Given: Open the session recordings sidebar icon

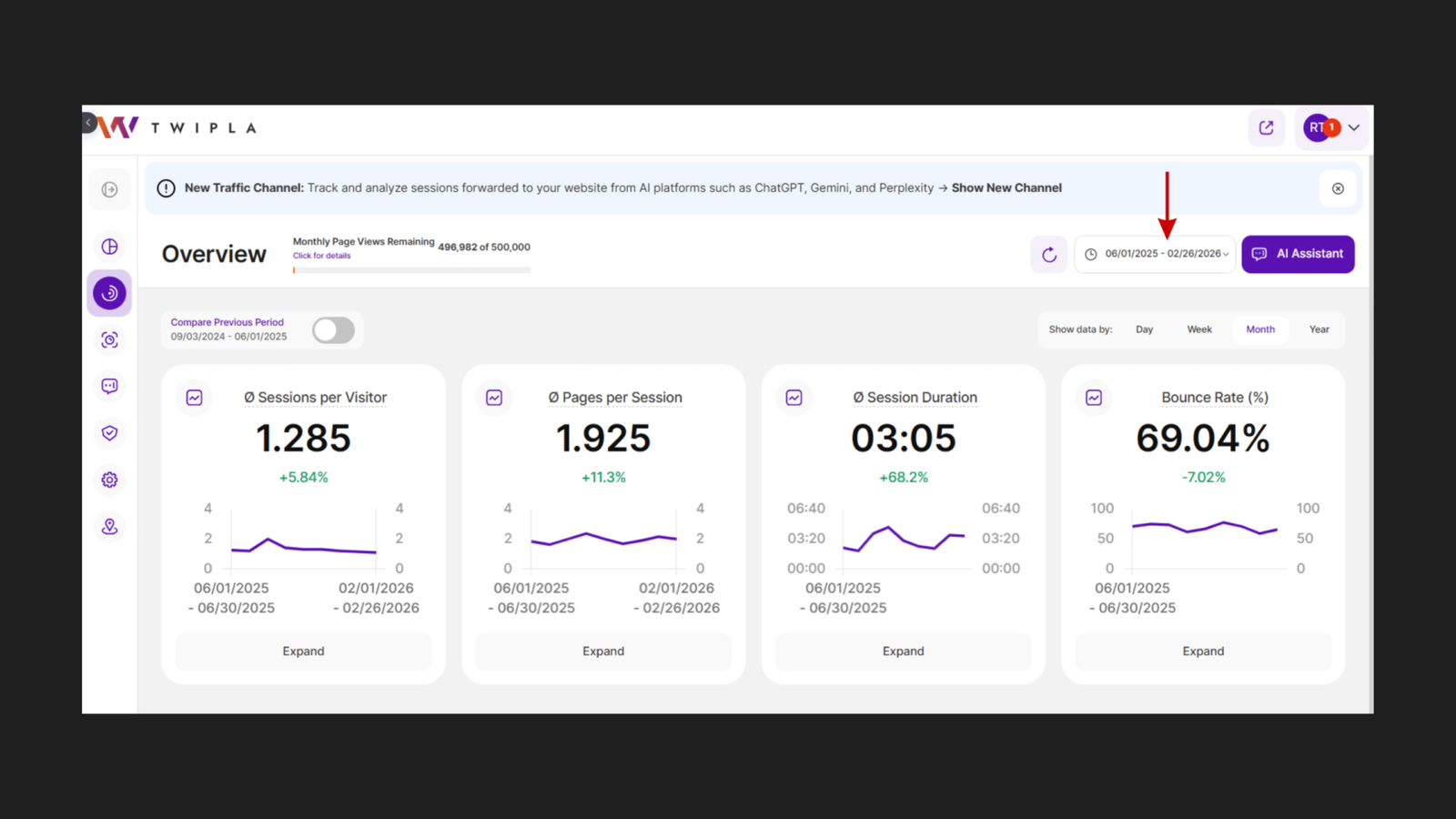Looking at the screenshot, I should point(109,339).
